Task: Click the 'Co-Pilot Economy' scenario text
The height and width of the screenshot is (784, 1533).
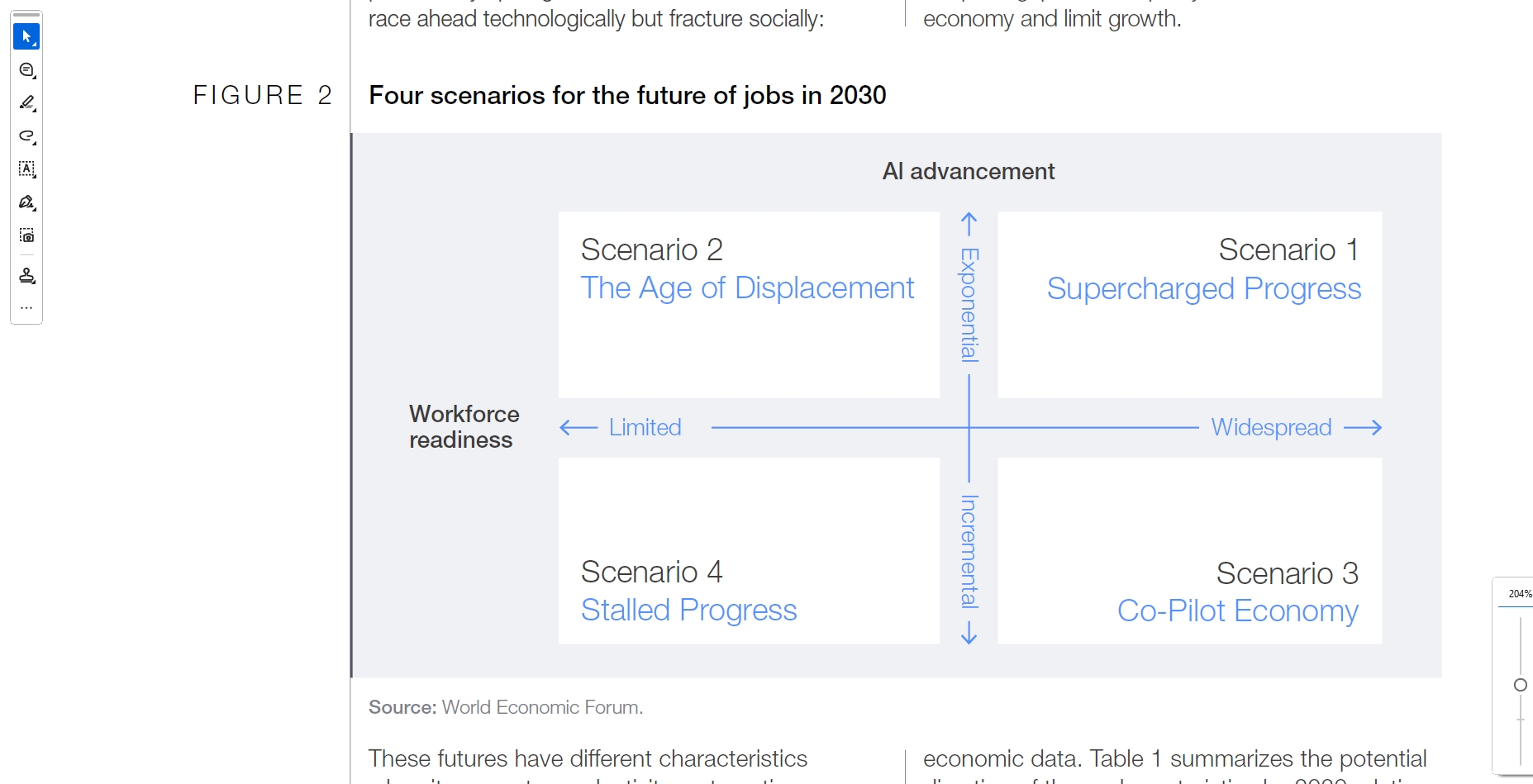Action: click(x=1237, y=611)
